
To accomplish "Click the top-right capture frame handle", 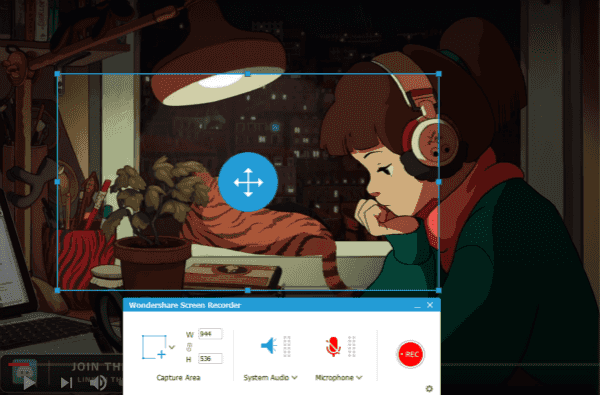I will tap(439, 73).
